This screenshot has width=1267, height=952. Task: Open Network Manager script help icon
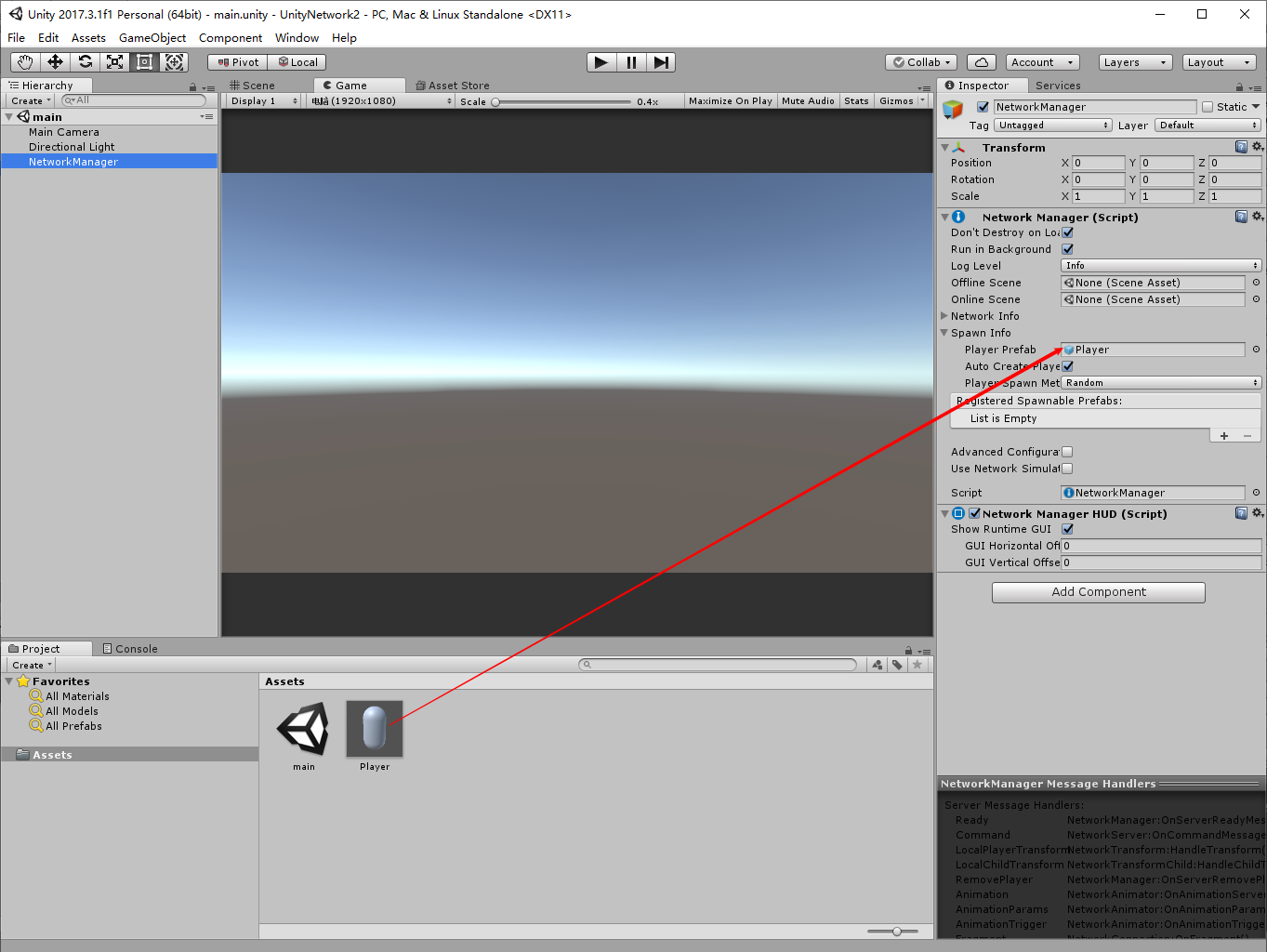tap(1241, 217)
